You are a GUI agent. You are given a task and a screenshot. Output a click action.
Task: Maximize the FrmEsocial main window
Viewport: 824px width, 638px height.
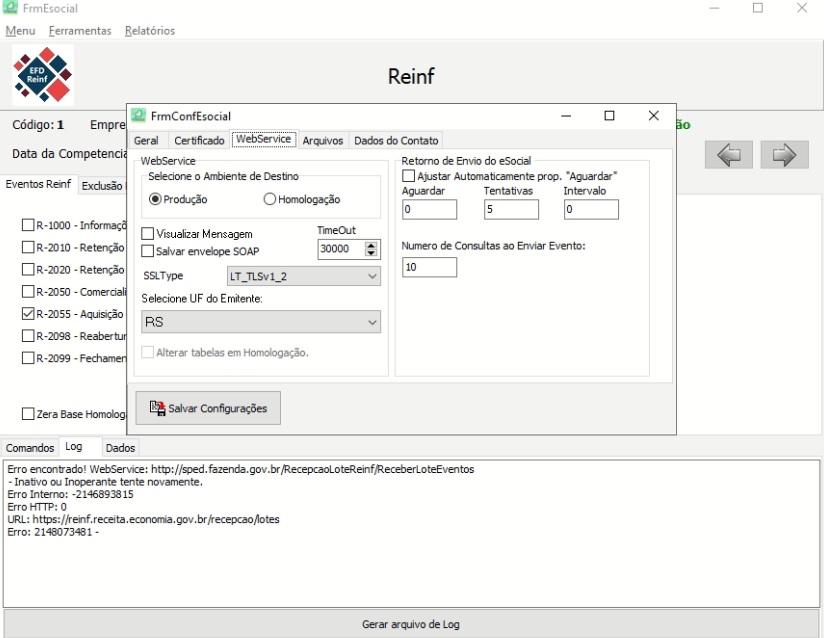tap(758, 8)
